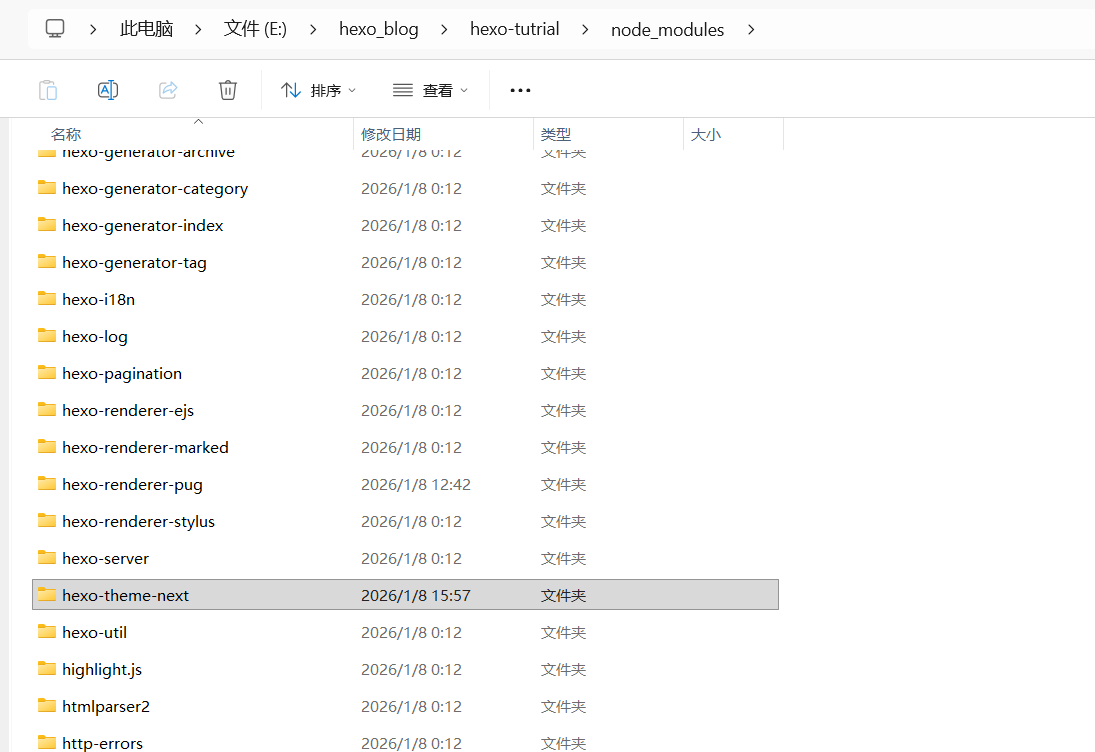Click the rename icon in toolbar
The width and height of the screenshot is (1095, 752).
tap(108, 90)
